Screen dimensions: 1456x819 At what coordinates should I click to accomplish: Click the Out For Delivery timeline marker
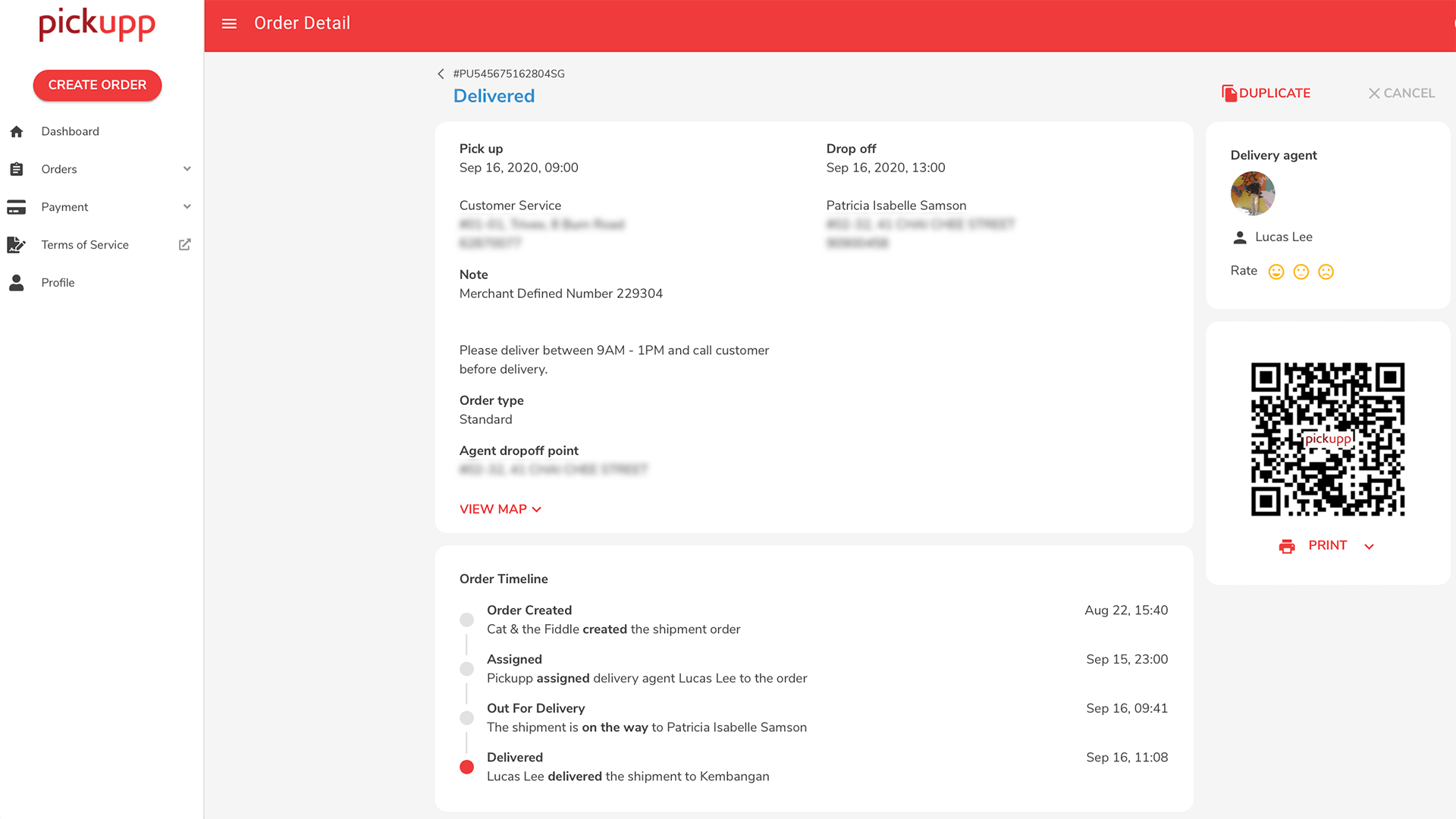467,717
